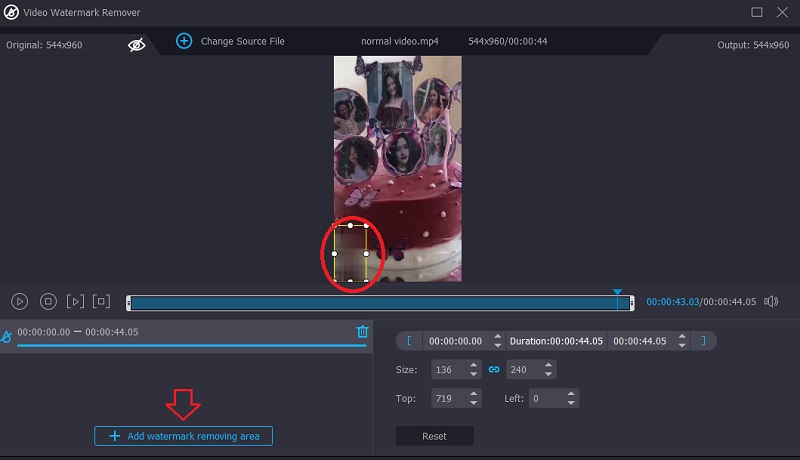Mute the volume speaker icon
Screen dimensions: 800x460
(771, 301)
